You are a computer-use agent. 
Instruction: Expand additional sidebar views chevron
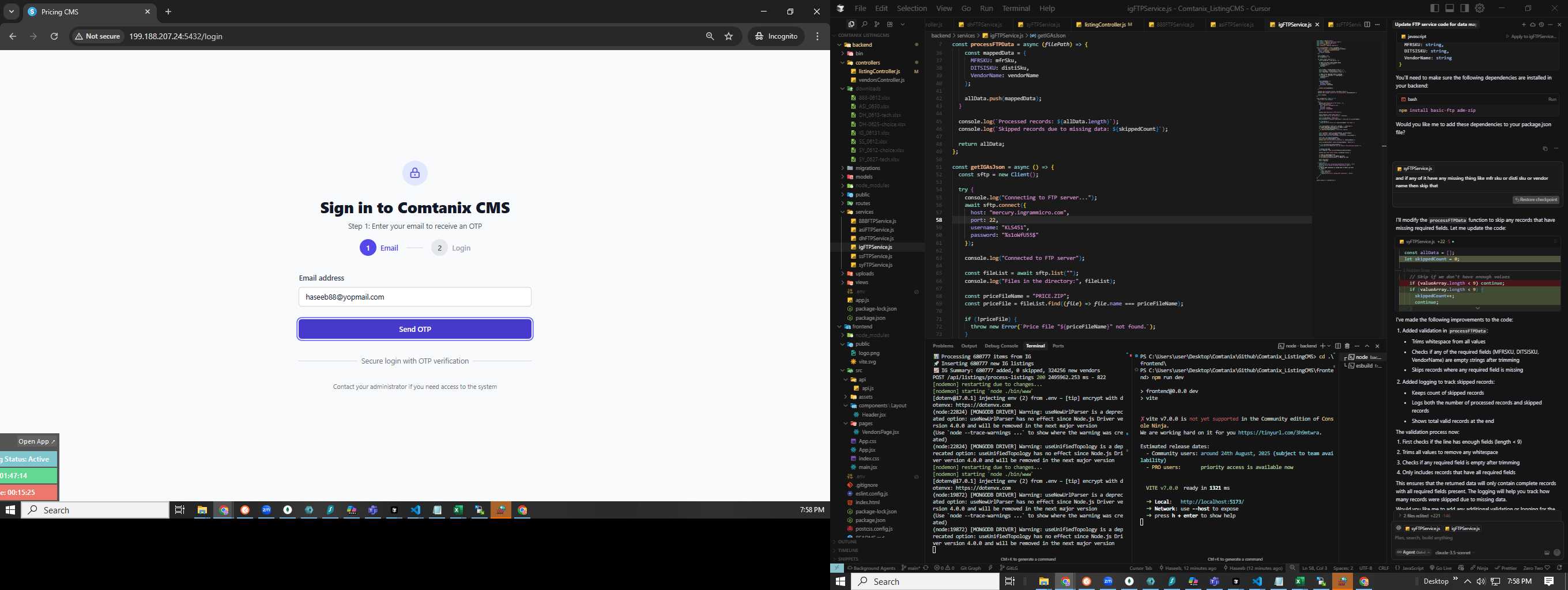click(x=903, y=24)
